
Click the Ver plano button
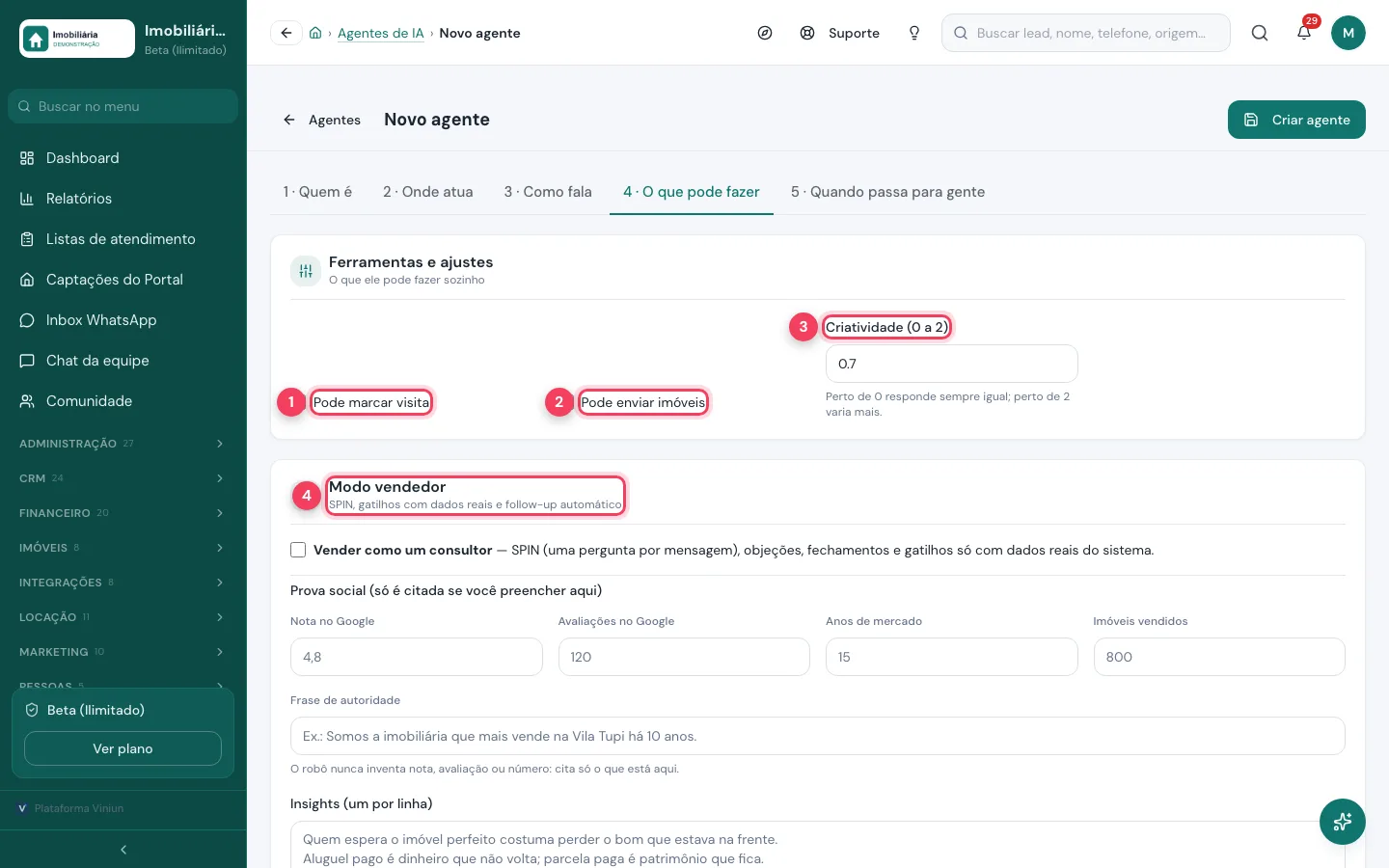coord(123,748)
